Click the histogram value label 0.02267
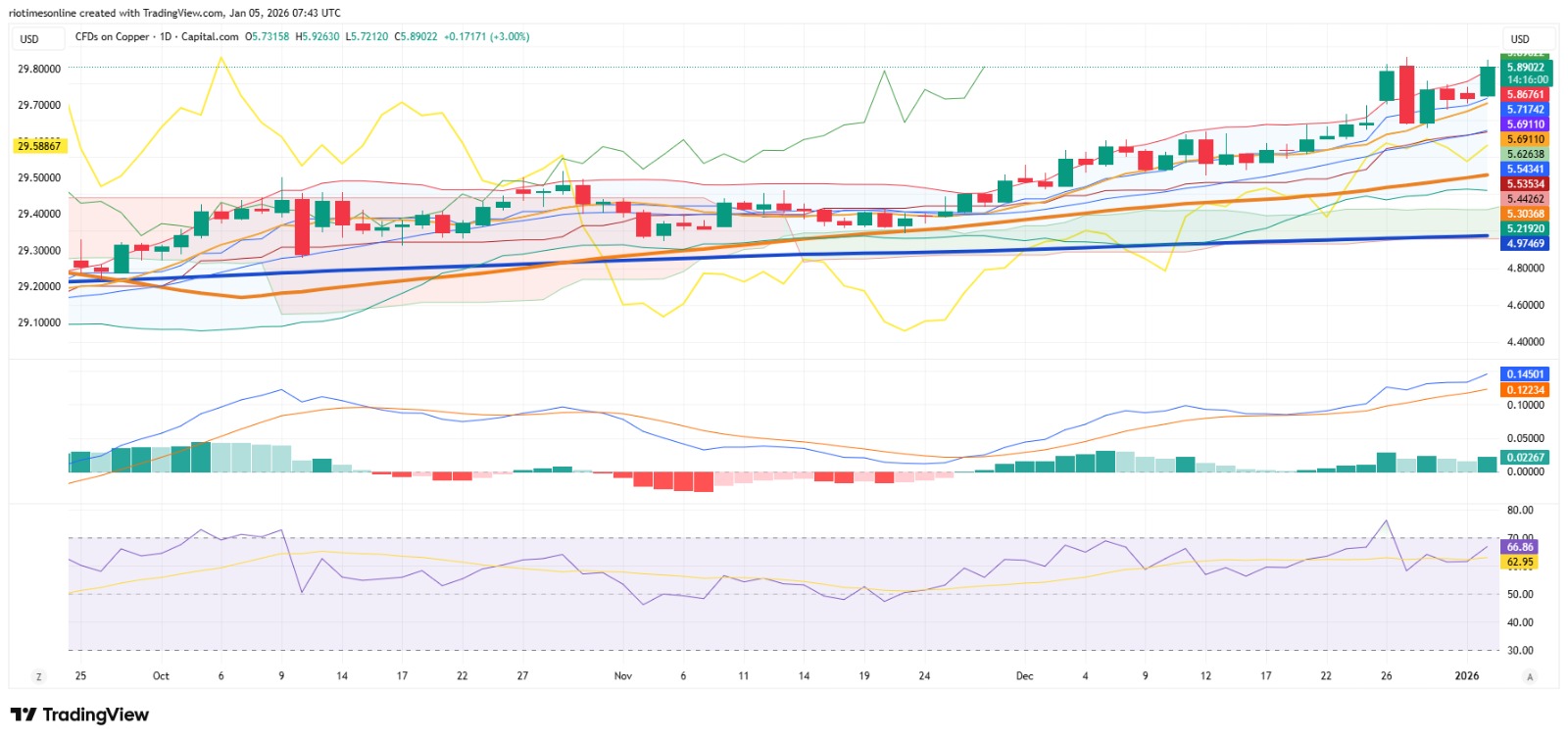Viewport: 1568px width, 741px height. click(1526, 458)
